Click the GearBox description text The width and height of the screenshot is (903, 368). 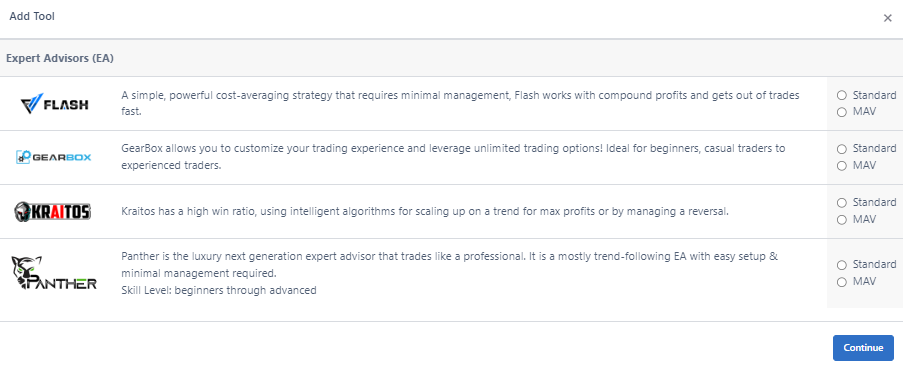pyautogui.click(x=453, y=157)
